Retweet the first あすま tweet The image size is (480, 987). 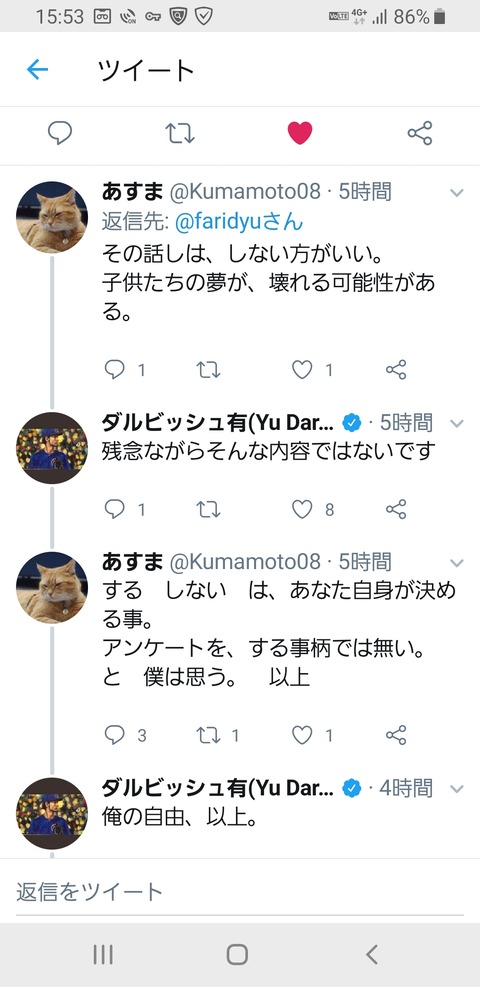click(208, 370)
